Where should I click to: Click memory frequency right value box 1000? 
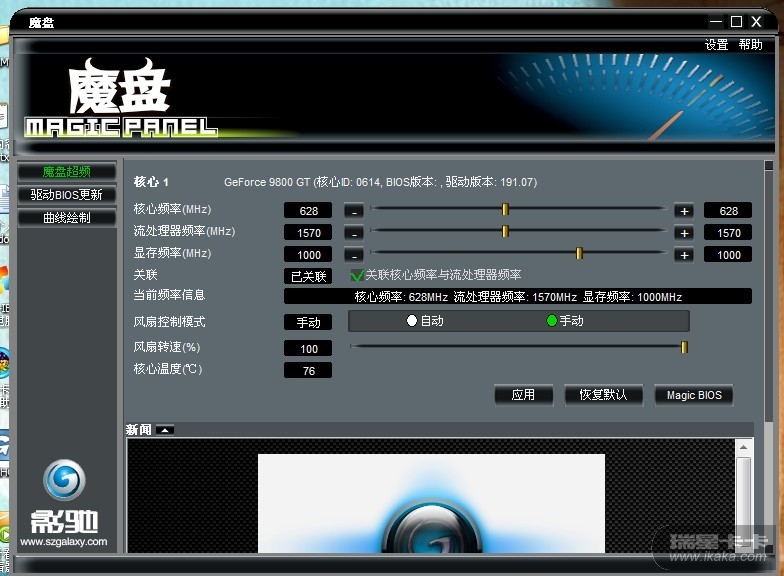728,255
